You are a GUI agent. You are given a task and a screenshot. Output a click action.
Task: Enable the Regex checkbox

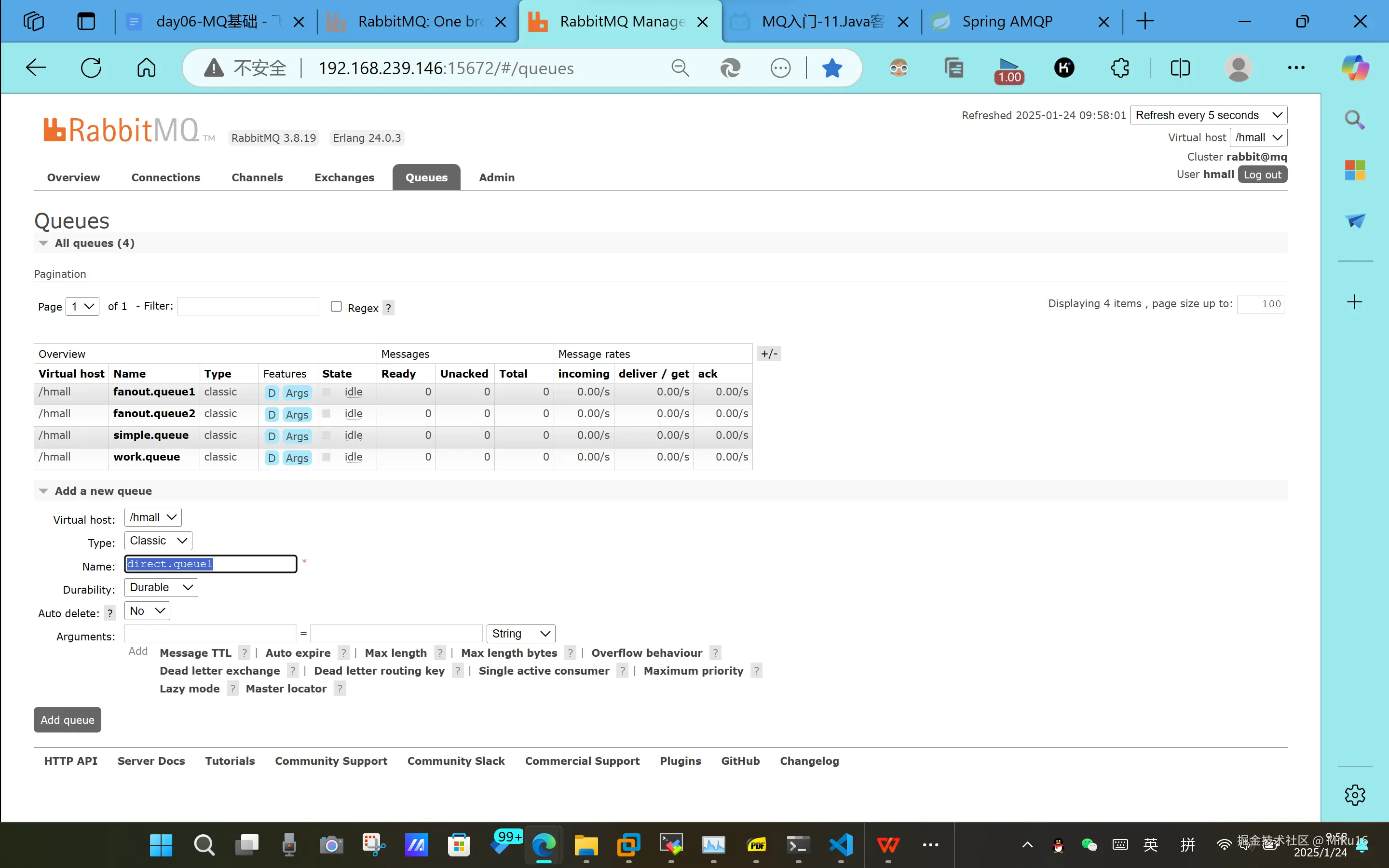click(x=336, y=307)
